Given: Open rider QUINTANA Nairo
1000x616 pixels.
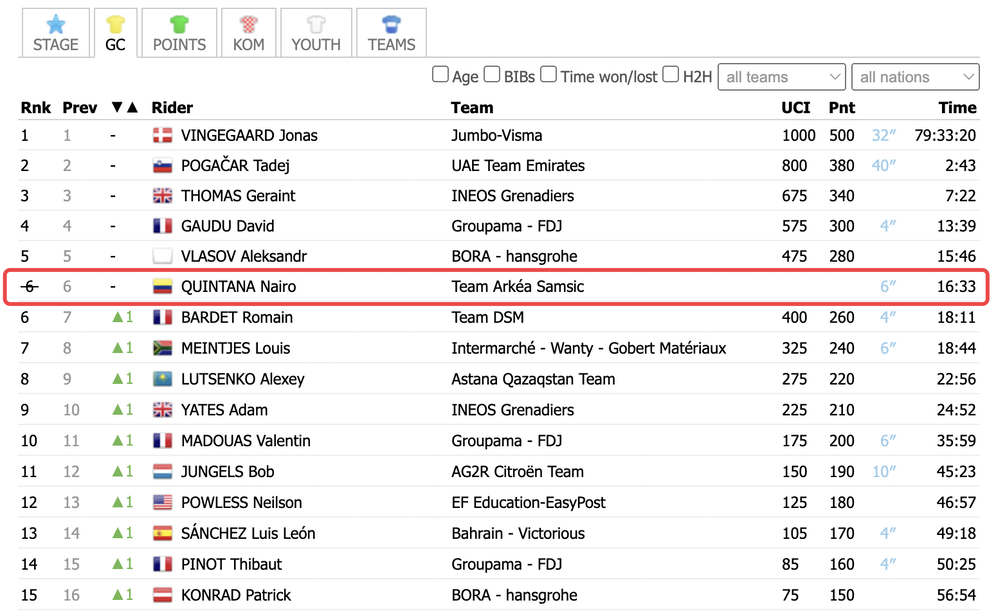Looking at the screenshot, I should 239,286.
